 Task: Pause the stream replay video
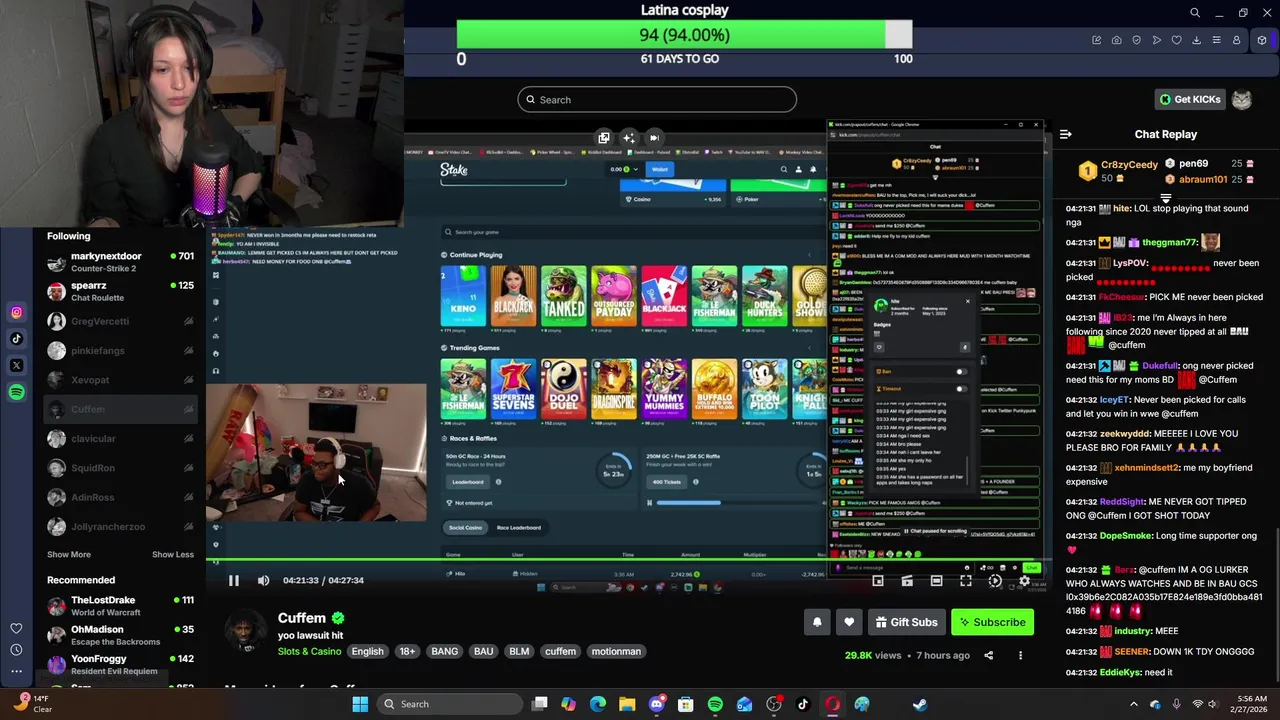click(x=233, y=580)
